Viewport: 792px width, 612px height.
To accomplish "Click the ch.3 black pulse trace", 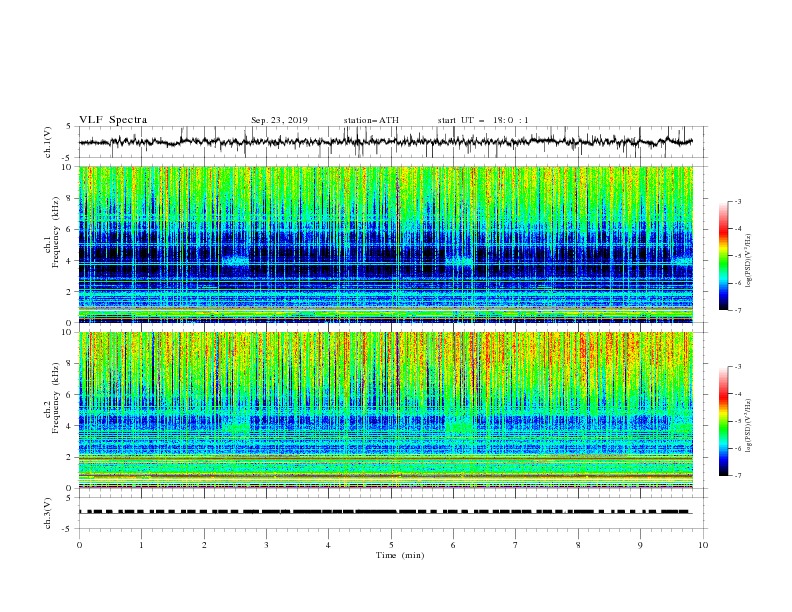I will (386, 512).
